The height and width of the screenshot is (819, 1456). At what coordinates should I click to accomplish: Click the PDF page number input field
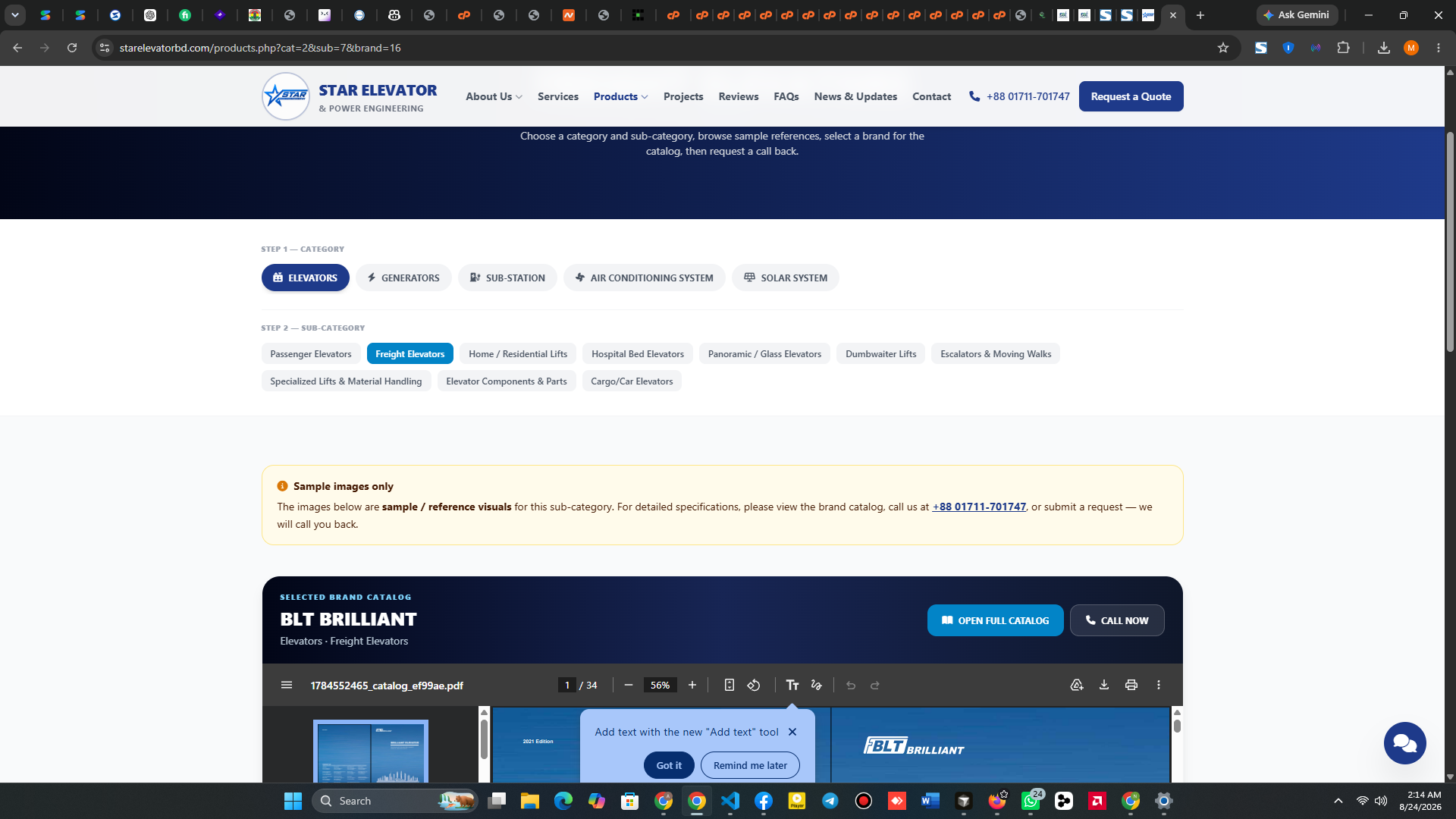click(x=567, y=685)
